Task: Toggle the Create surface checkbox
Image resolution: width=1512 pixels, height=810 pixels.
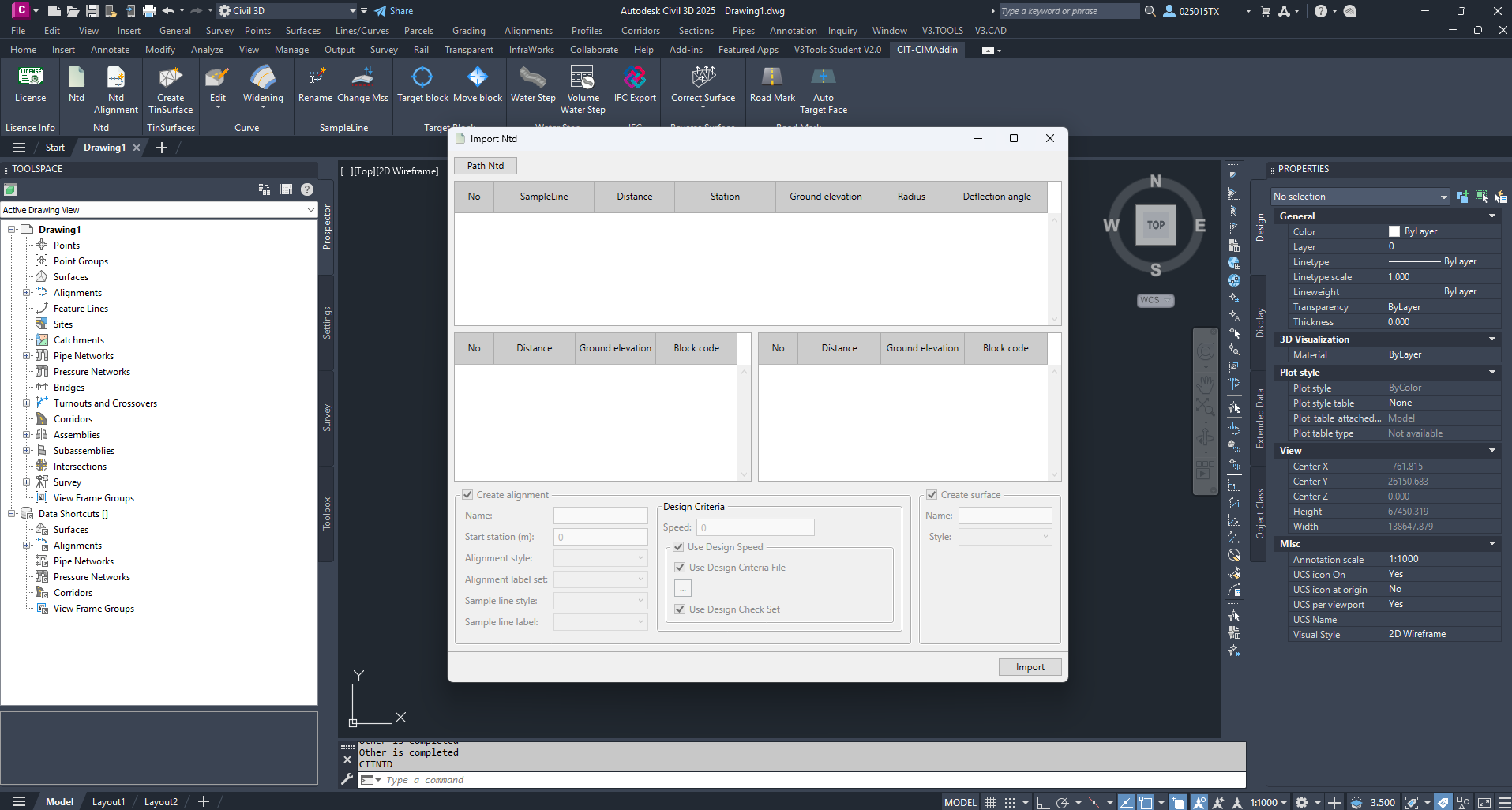Action: [x=932, y=495]
